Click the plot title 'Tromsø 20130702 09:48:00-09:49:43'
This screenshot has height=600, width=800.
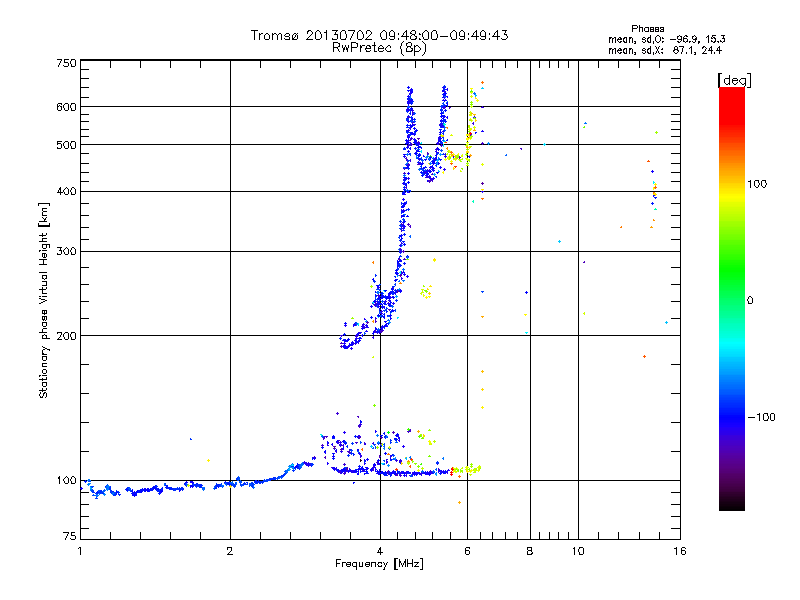(x=379, y=35)
